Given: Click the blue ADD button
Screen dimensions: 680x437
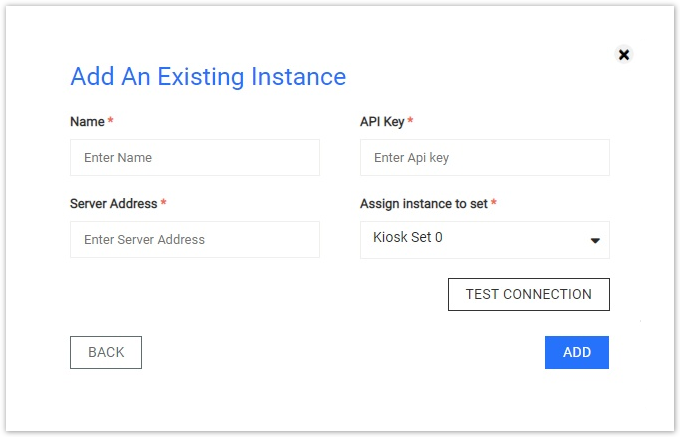Looking at the screenshot, I should pyautogui.click(x=577, y=352).
